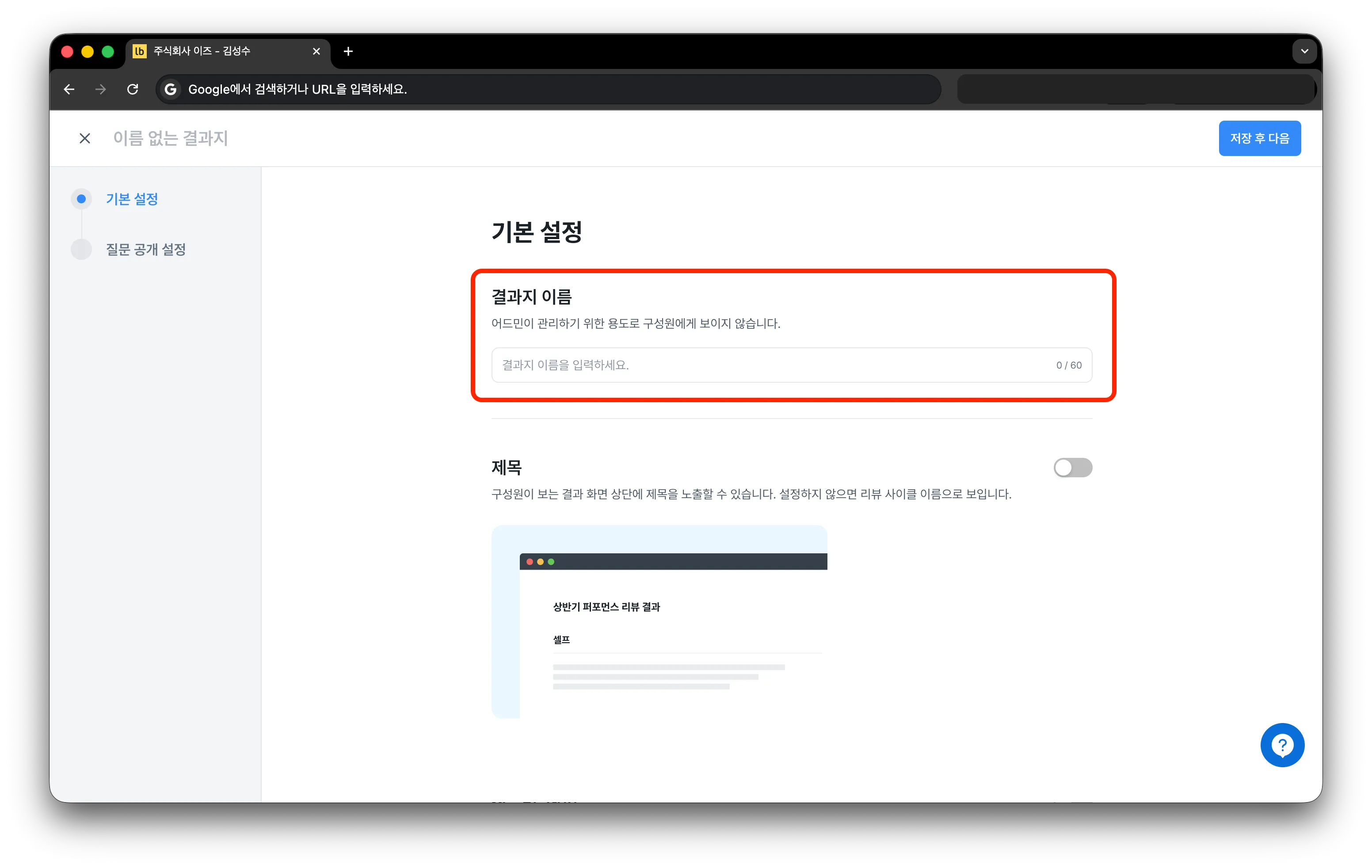Image resolution: width=1372 pixels, height=868 pixels.
Task: Click the 기본 설정 page heading
Action: click(x=537, y=232)
